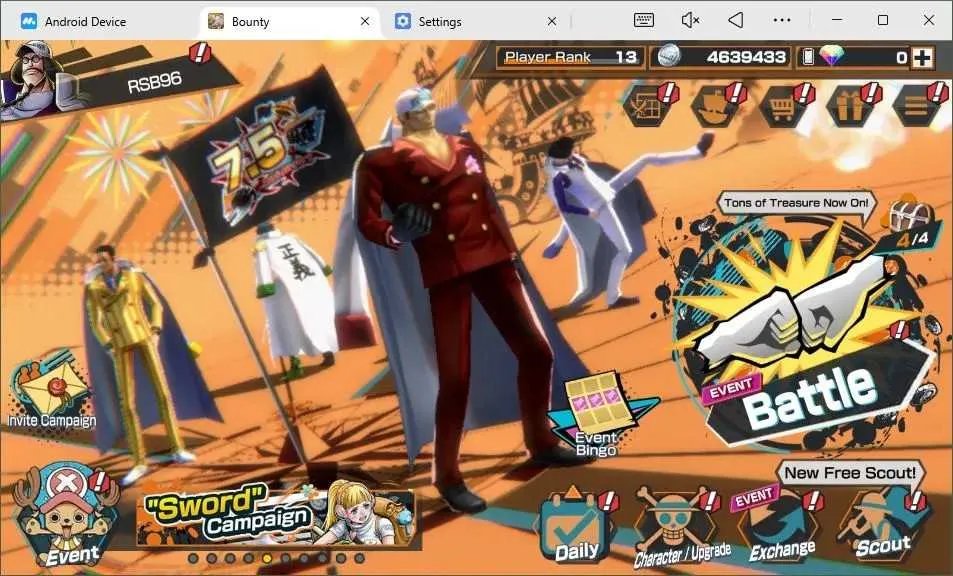Close the Settings tab
953x576 pixels.
[552, 21]
